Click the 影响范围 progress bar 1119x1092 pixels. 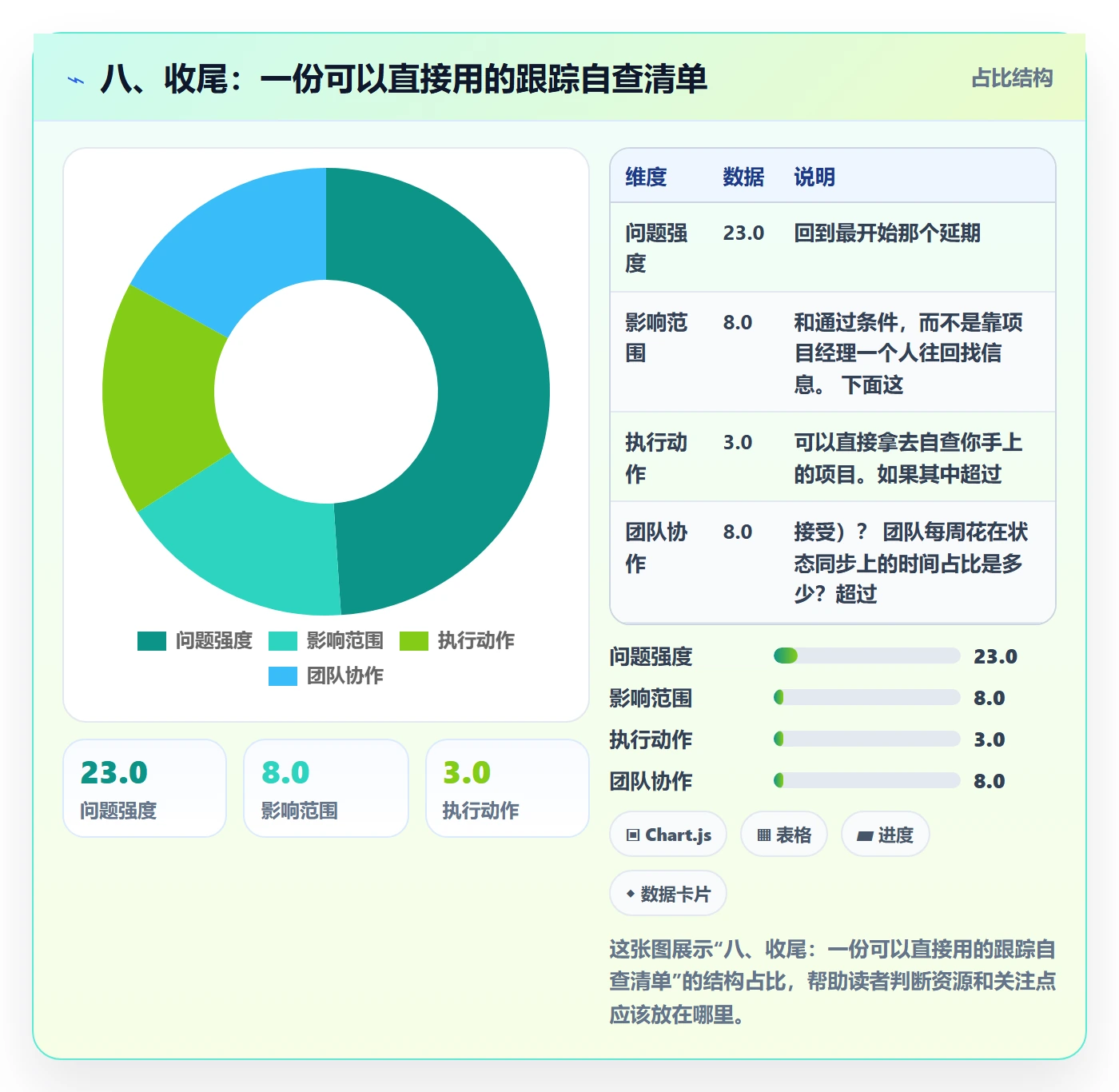point(866,698)
